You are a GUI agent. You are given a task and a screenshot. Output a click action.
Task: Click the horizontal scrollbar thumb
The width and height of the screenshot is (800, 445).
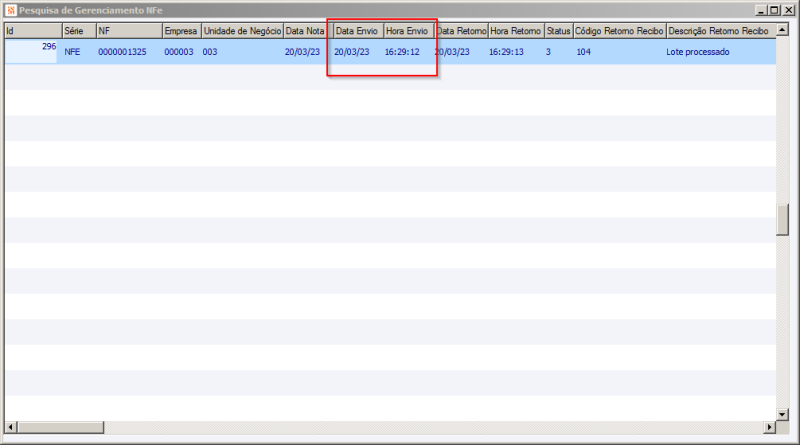(x=61, y=427)
